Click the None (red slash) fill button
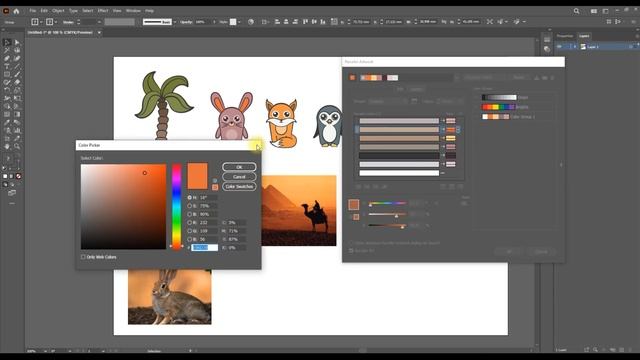The height and width of the screenshot is (360, 640). click(x=18, y=176)
